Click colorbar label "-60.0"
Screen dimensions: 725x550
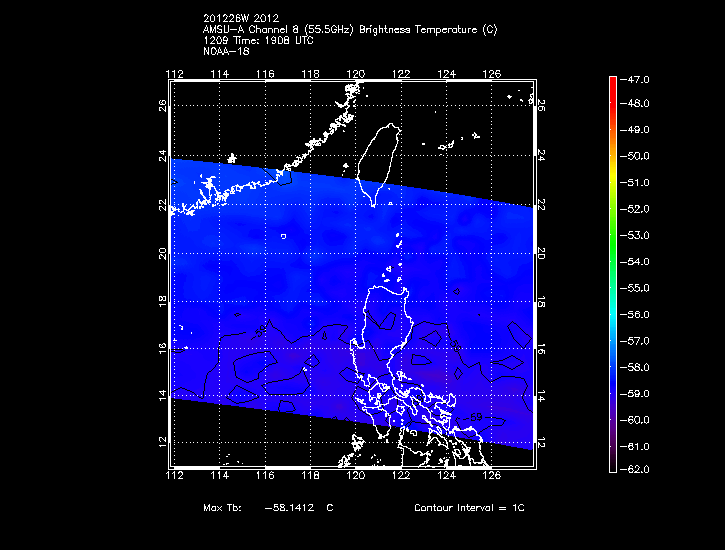click(634, 420)
